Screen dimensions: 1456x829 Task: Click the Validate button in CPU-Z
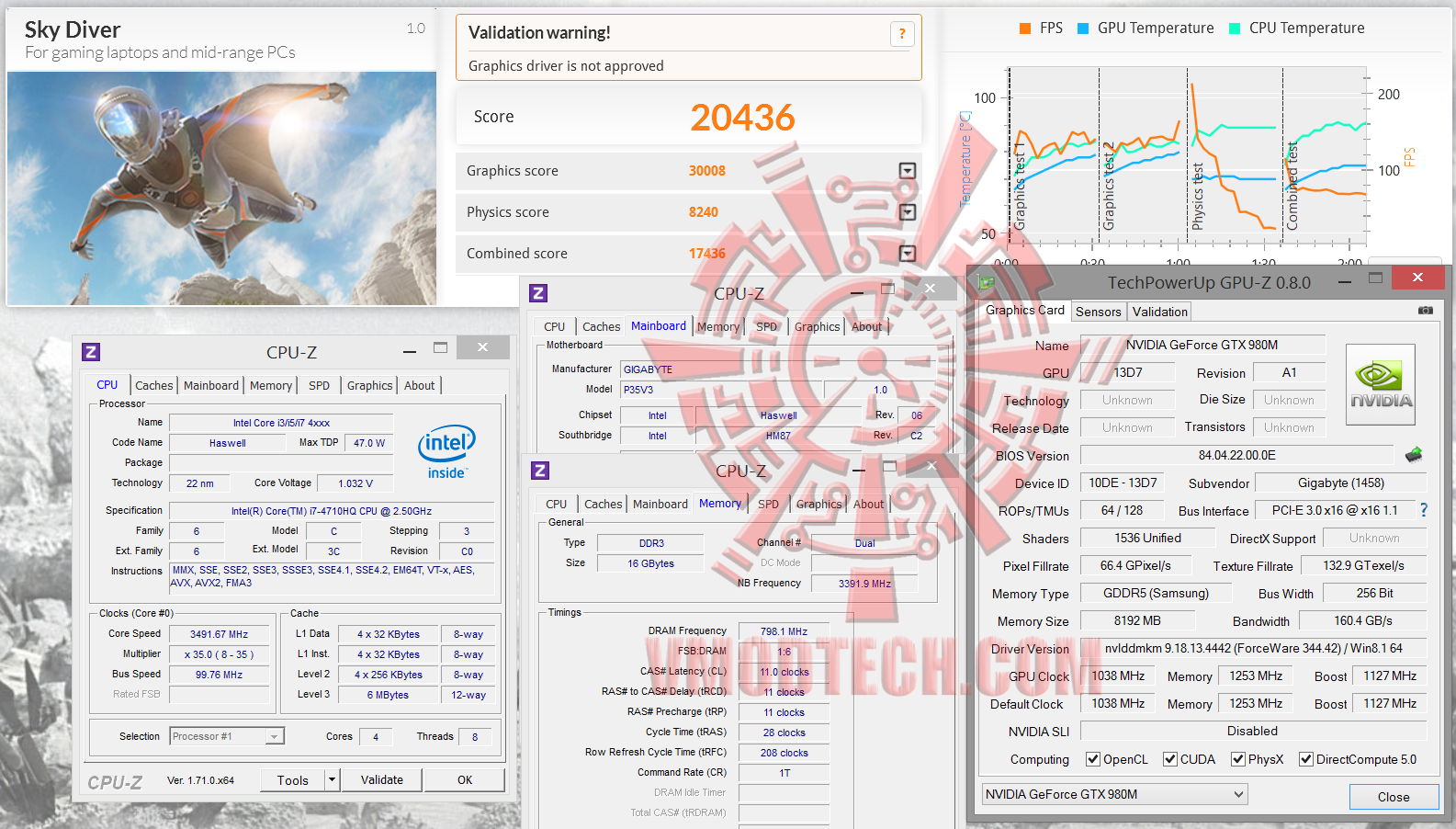tap(382, 780)
